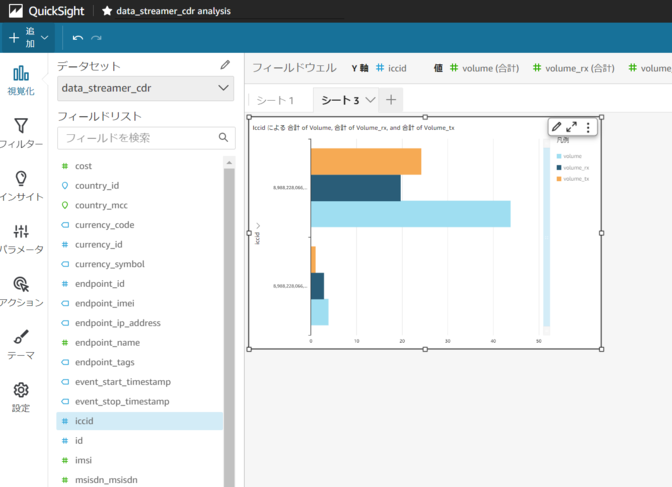Click the undo arrow in toolbar
The height and width of the screenshot is (487, 672).
click(x=78, y=38)
